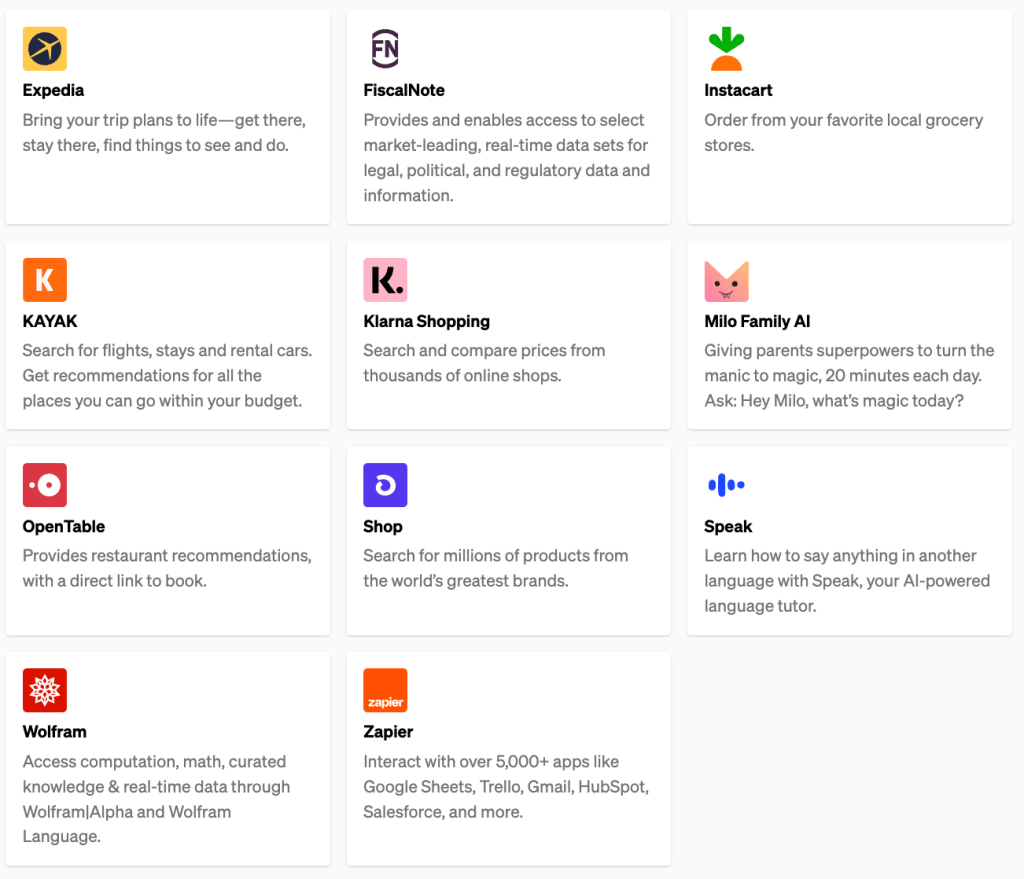Viewport: 1024px width, 879px height.
Task: Click the red Wolfram snowflake icon
Action: click(45, 690)
